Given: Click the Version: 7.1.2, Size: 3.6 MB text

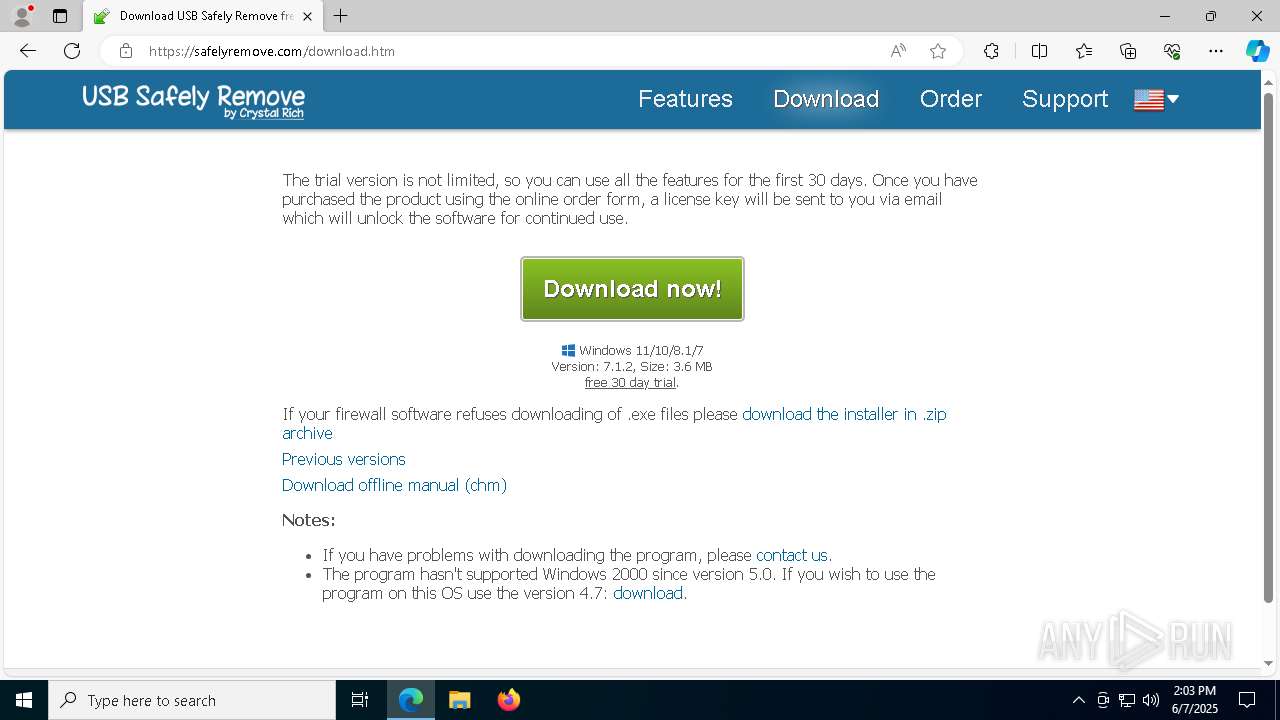Looking at the screenshot, I should [632, 366].
